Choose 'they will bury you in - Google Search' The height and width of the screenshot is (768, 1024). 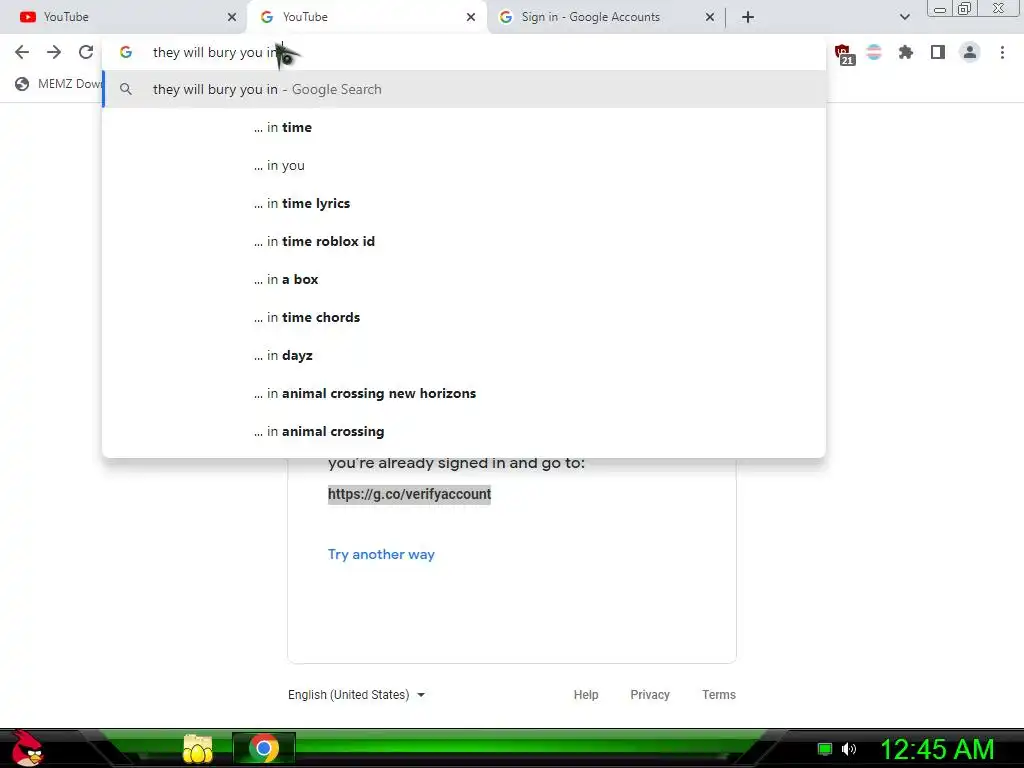click(x=464, y=89)
